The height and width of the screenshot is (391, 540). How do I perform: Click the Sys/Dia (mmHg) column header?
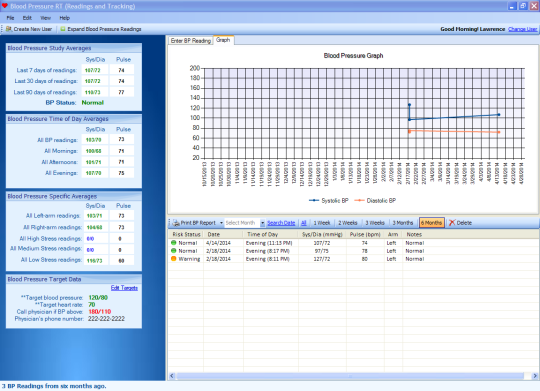[322, 234]
